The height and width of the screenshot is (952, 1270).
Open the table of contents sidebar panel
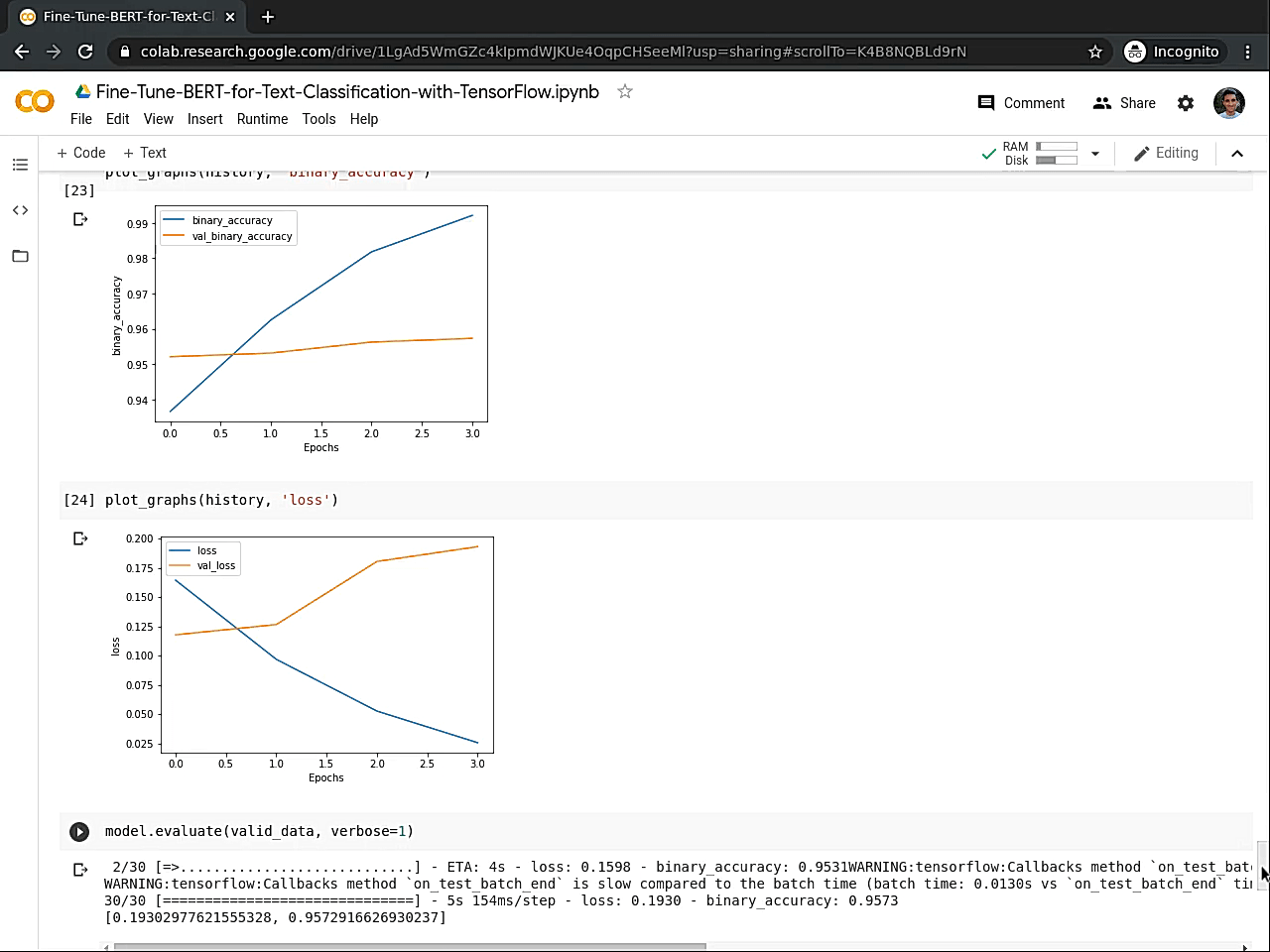(x=20, y=165)
